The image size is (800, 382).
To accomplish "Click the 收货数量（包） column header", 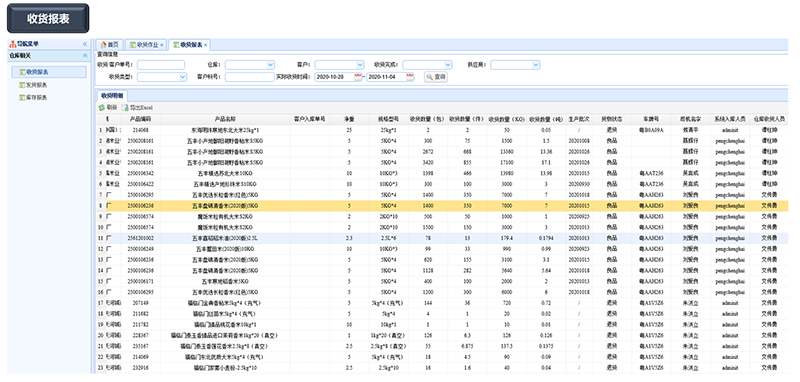I will coord(427,119).
